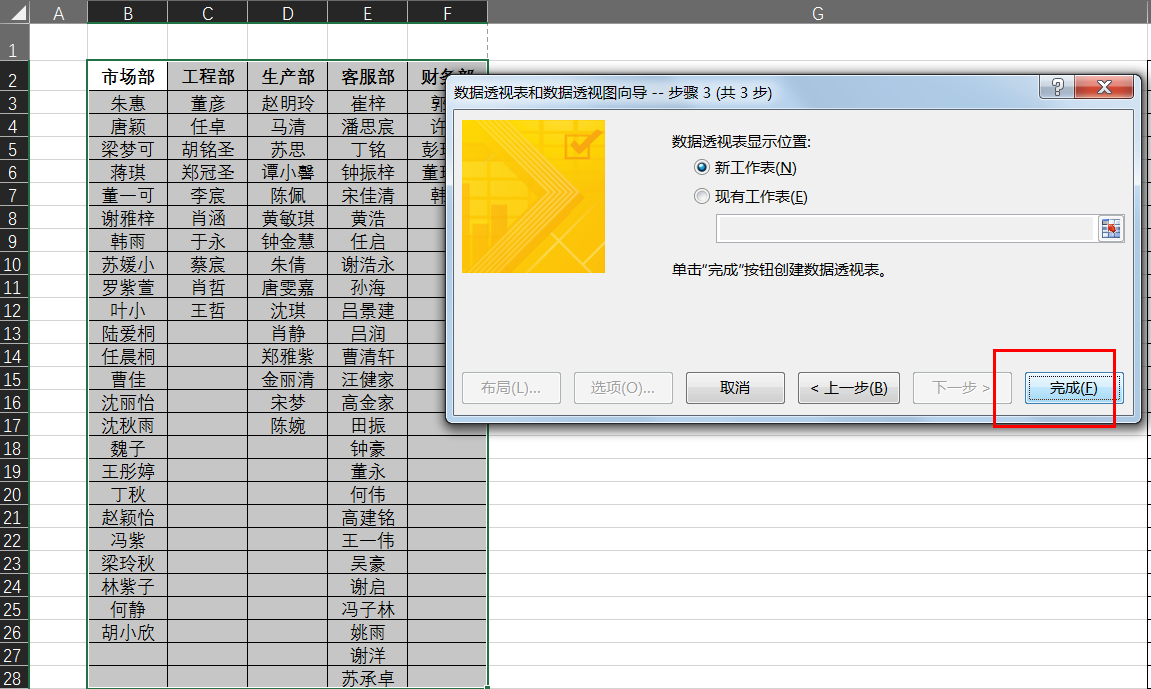Click the cell containing 潘思宸
This screenshot has height=689, width=1151.
pos(368,126)
